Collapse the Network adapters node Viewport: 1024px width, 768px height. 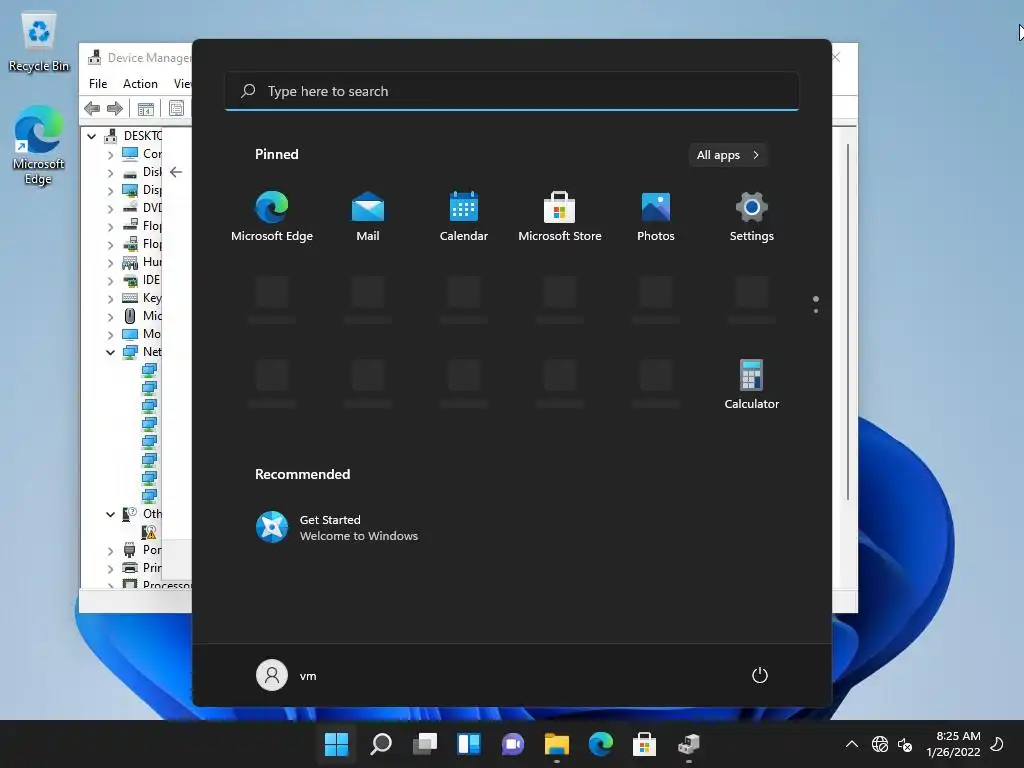[110, 353]
